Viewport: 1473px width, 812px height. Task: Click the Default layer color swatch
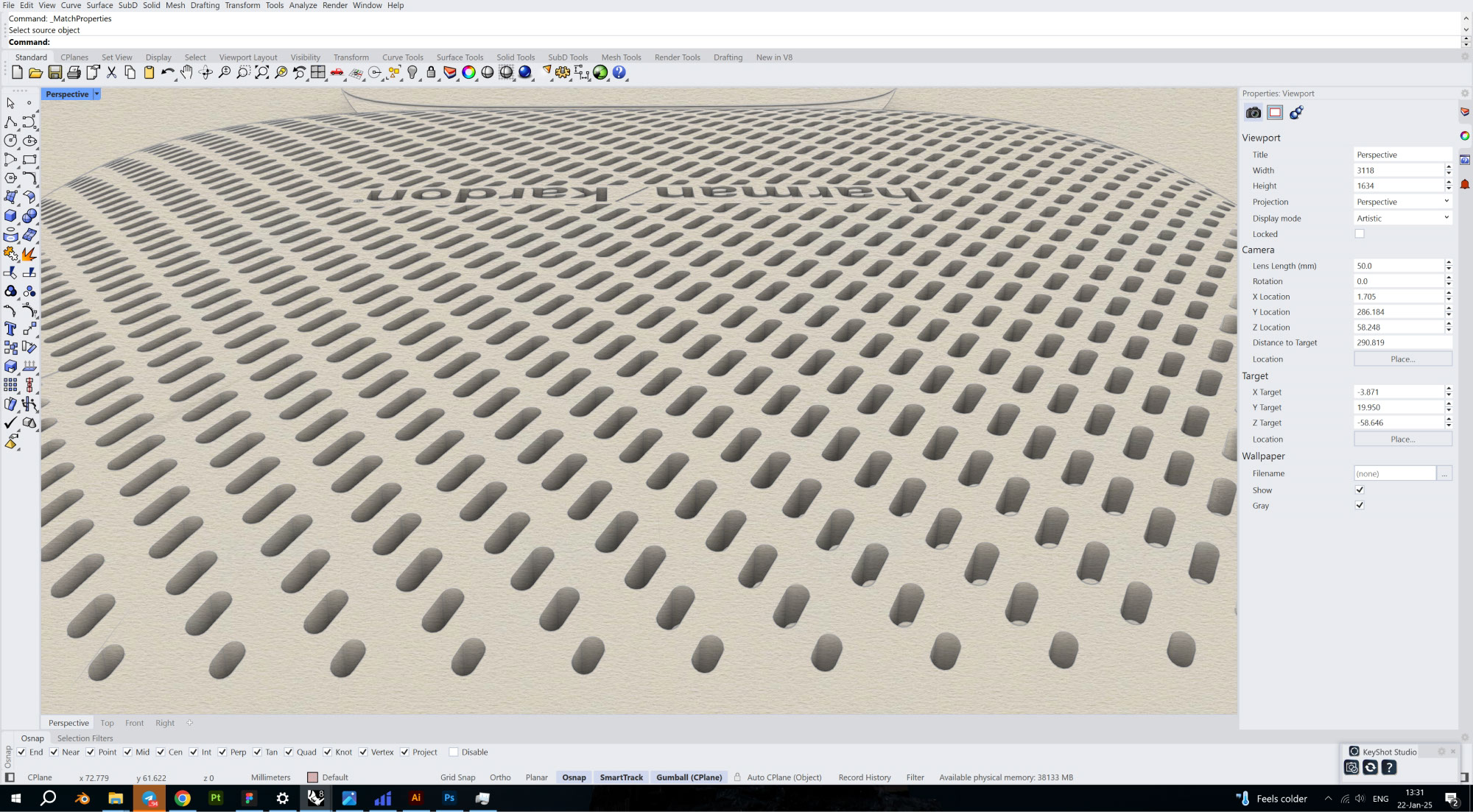click(312, 777)
